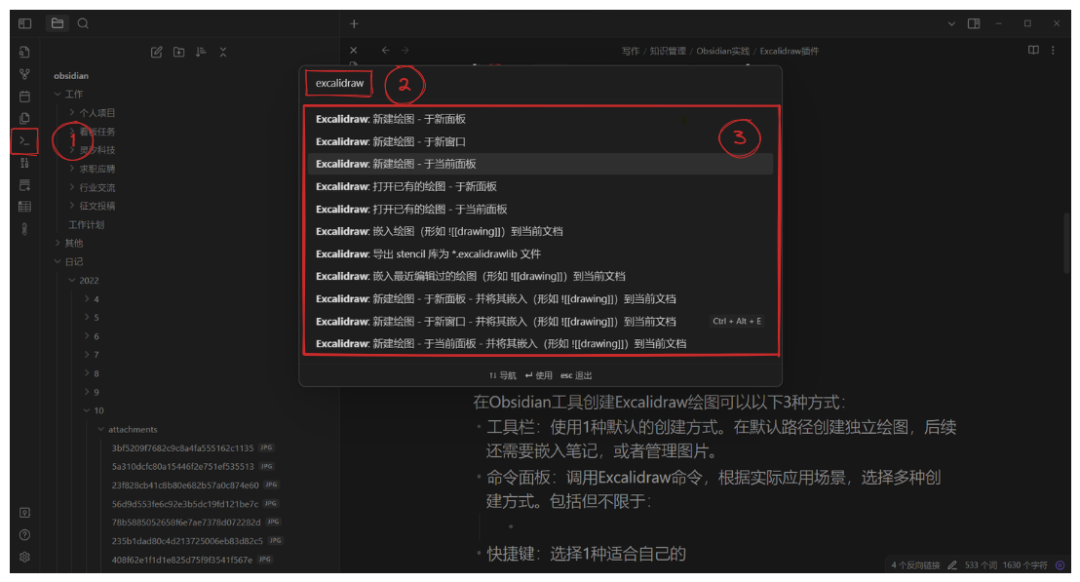Select Excalidraw: 新建绘图 - 于新面板
This screenshot has height=582, width=1080.
[x=540, y=119]
